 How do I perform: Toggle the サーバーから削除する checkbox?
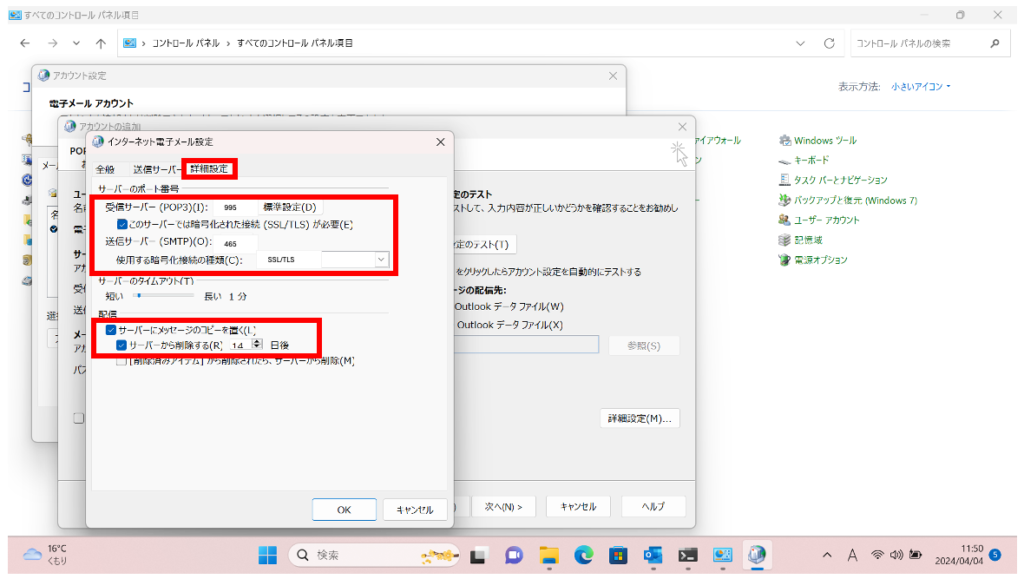tap(122, 345)
